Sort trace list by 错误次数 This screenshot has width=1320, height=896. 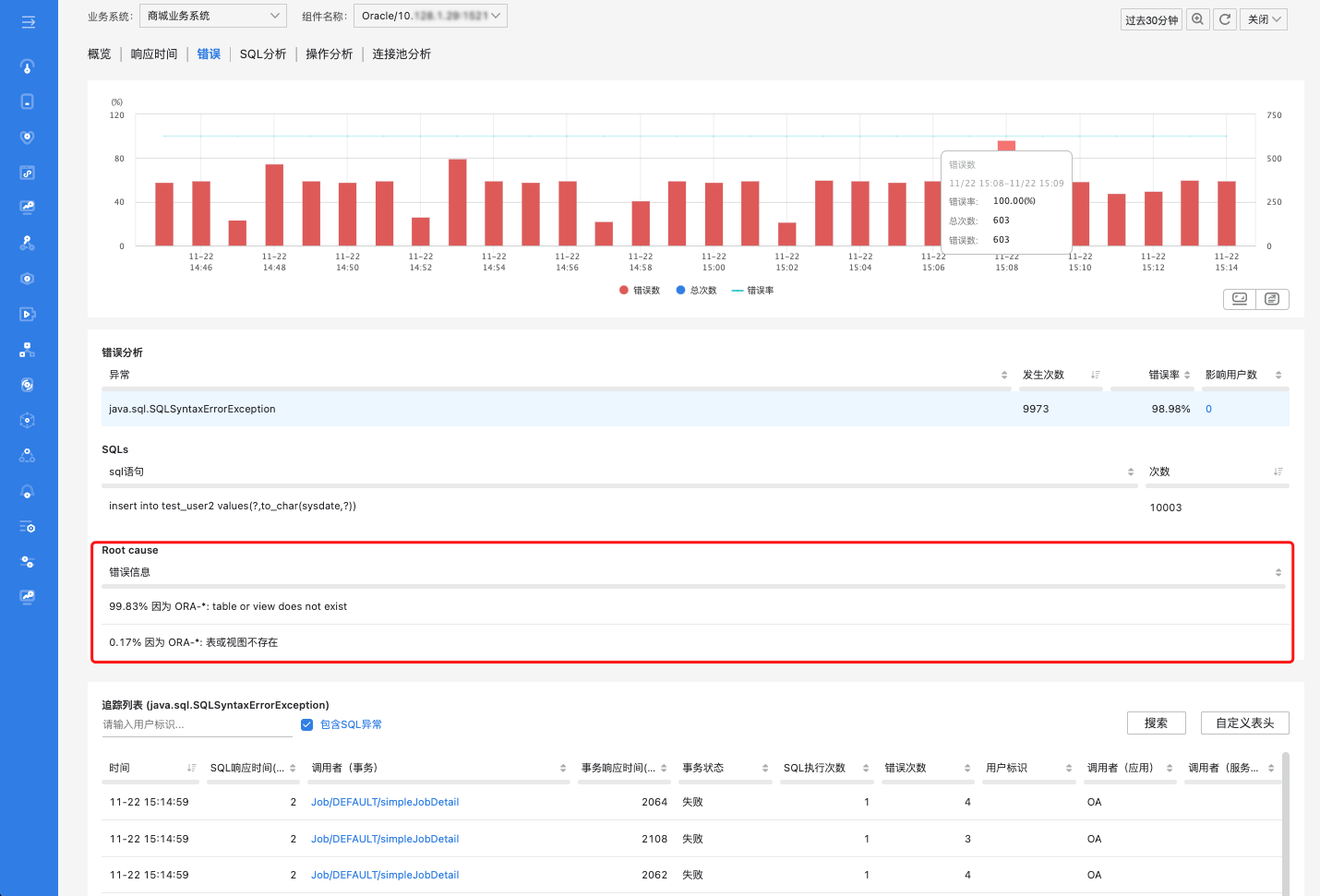coord(967,768)
